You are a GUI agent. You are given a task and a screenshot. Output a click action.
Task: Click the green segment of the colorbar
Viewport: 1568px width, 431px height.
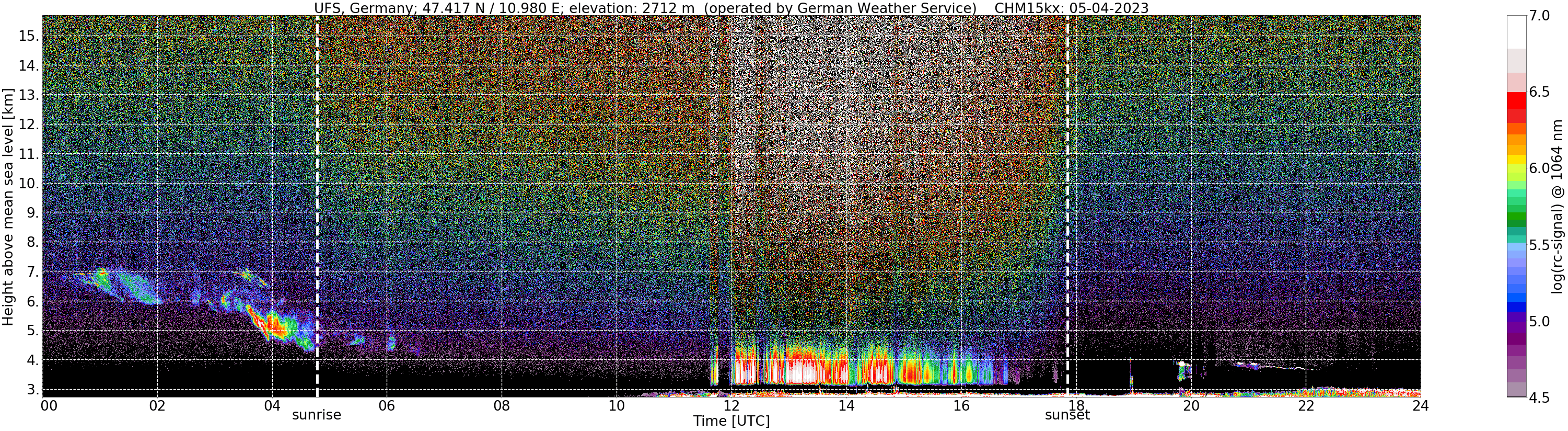pos(1516,217)
